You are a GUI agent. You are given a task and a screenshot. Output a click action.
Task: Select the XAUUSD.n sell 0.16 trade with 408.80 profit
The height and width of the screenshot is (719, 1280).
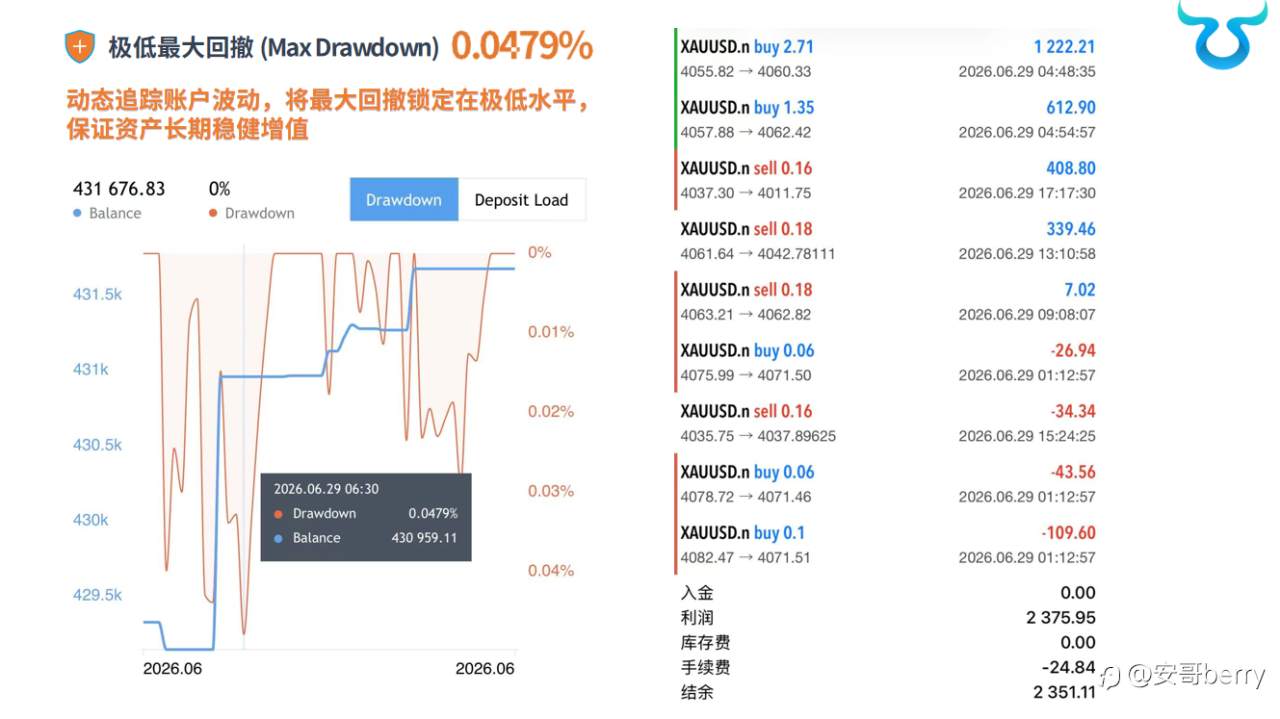pos(886,180)
